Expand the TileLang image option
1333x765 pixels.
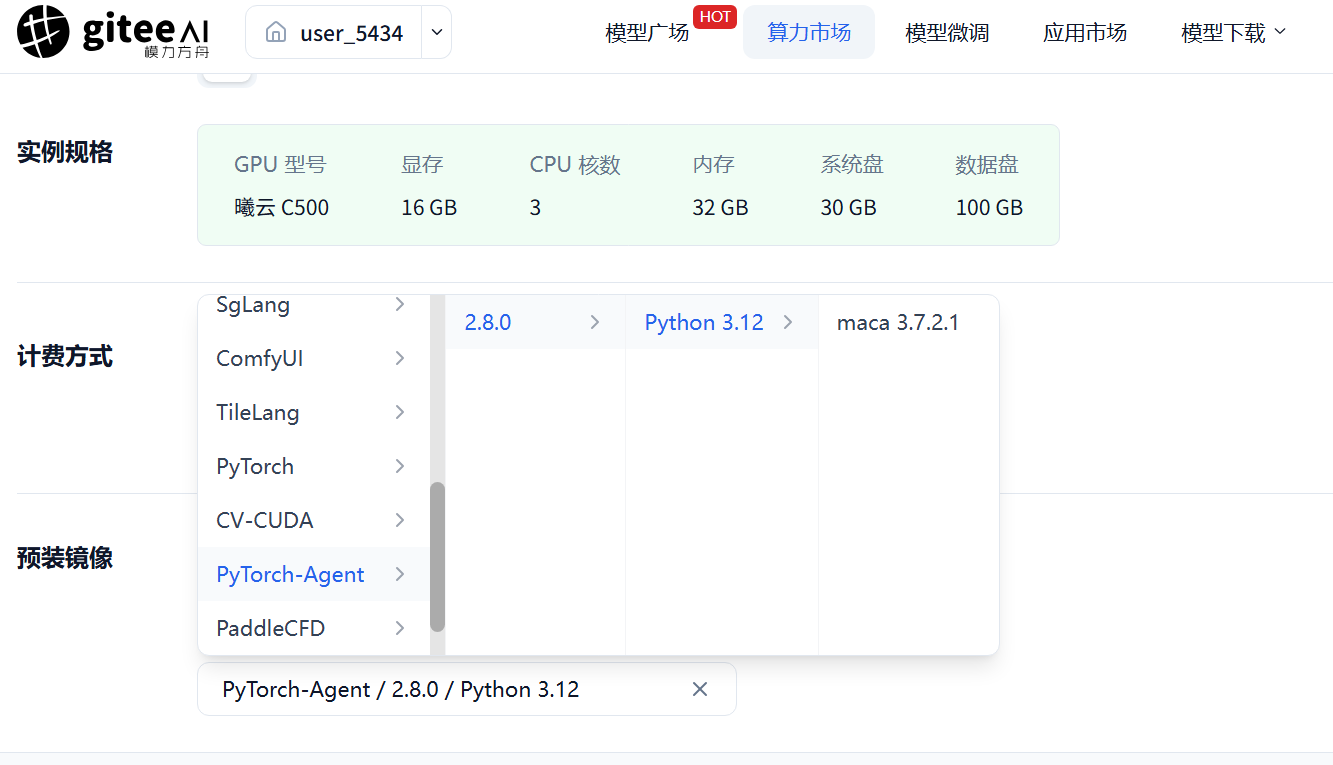[x=314, y=412]
